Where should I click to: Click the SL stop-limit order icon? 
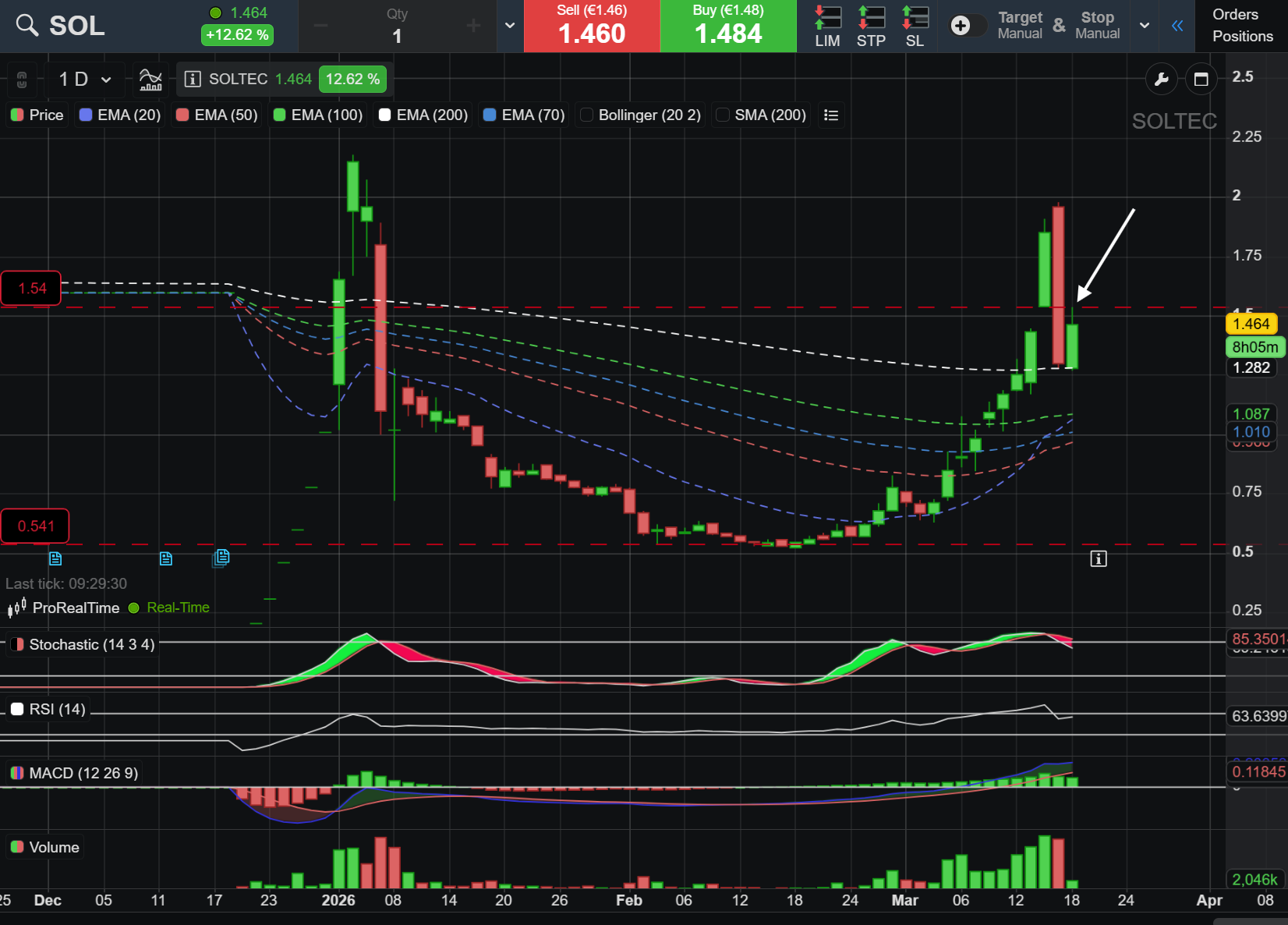click(x=915, y=26)
